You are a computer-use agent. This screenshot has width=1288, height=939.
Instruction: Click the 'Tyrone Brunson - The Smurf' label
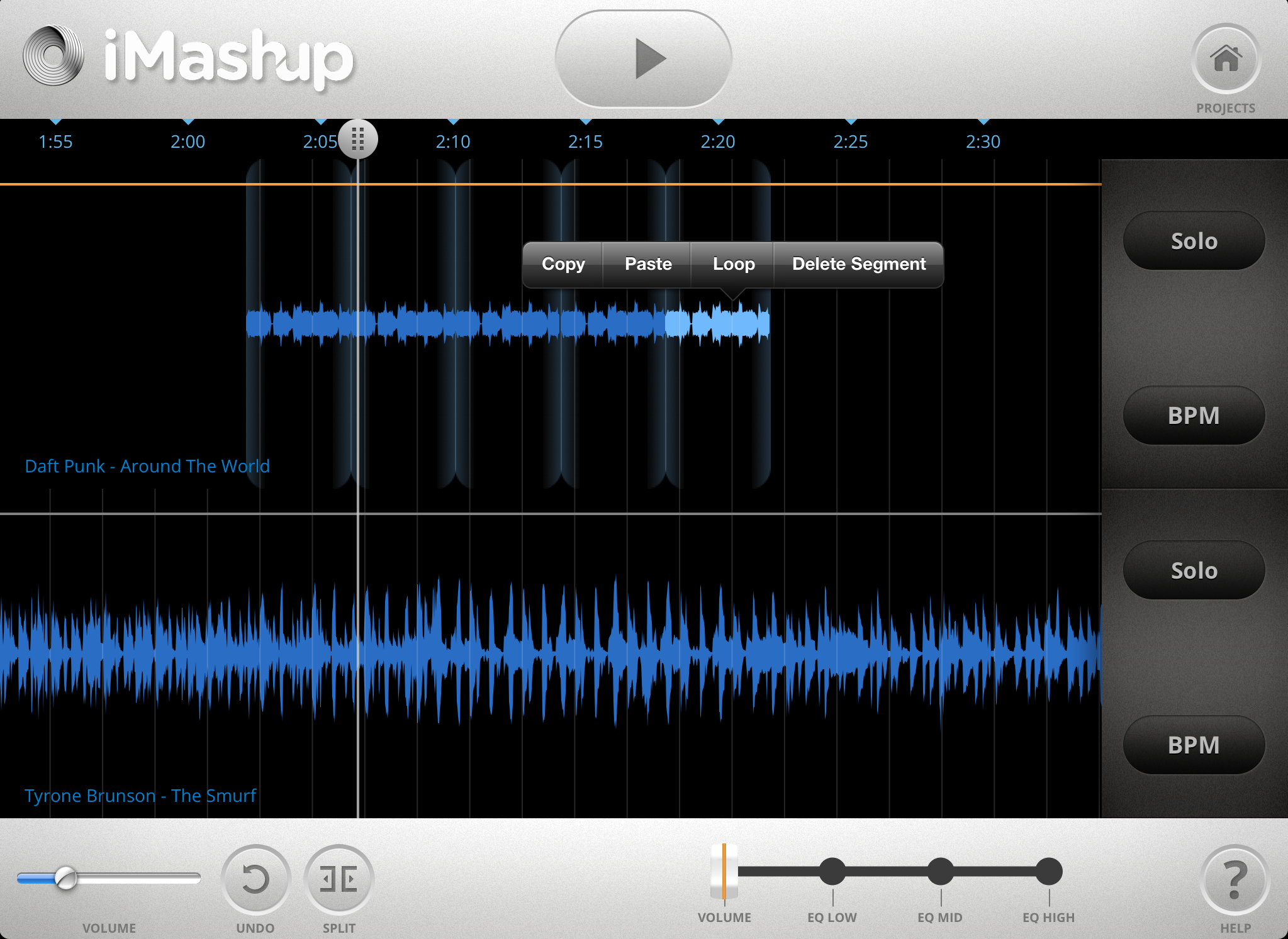[x=140, y=796]
